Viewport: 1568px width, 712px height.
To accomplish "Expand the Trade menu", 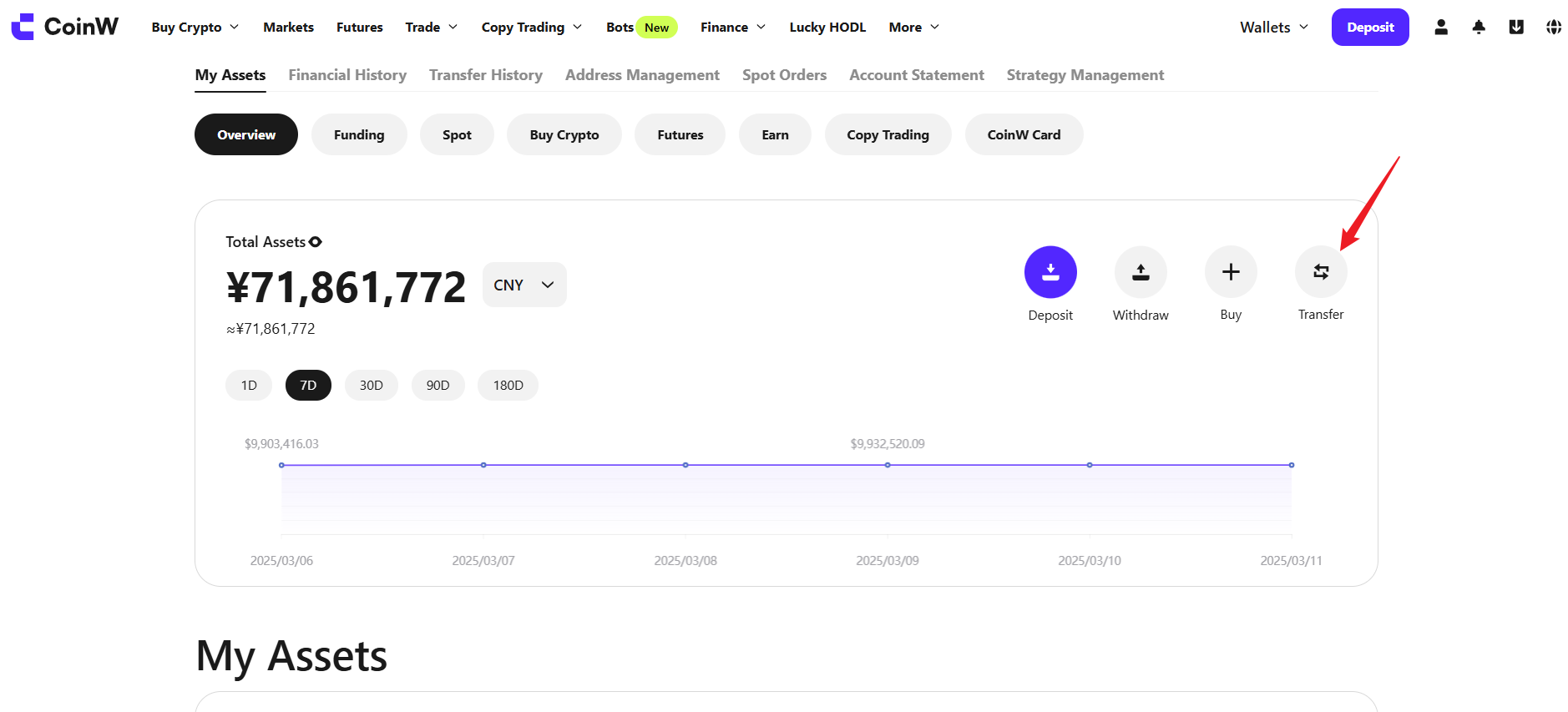I will click(x=432, y=27).
